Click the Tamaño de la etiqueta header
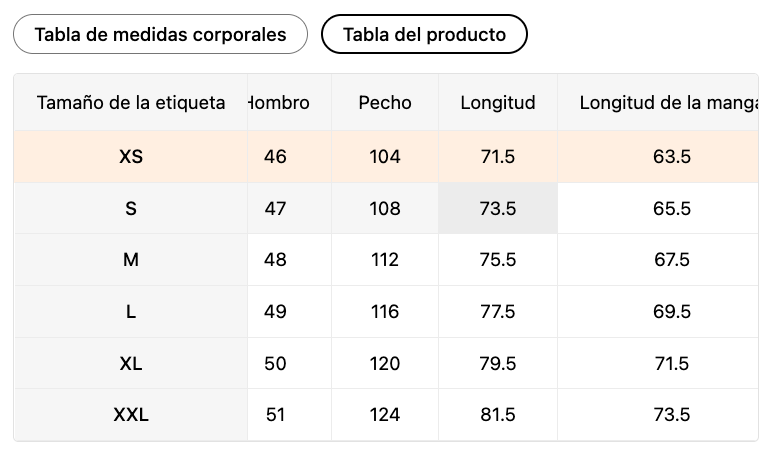778x458 pixels. click(131, 102)
